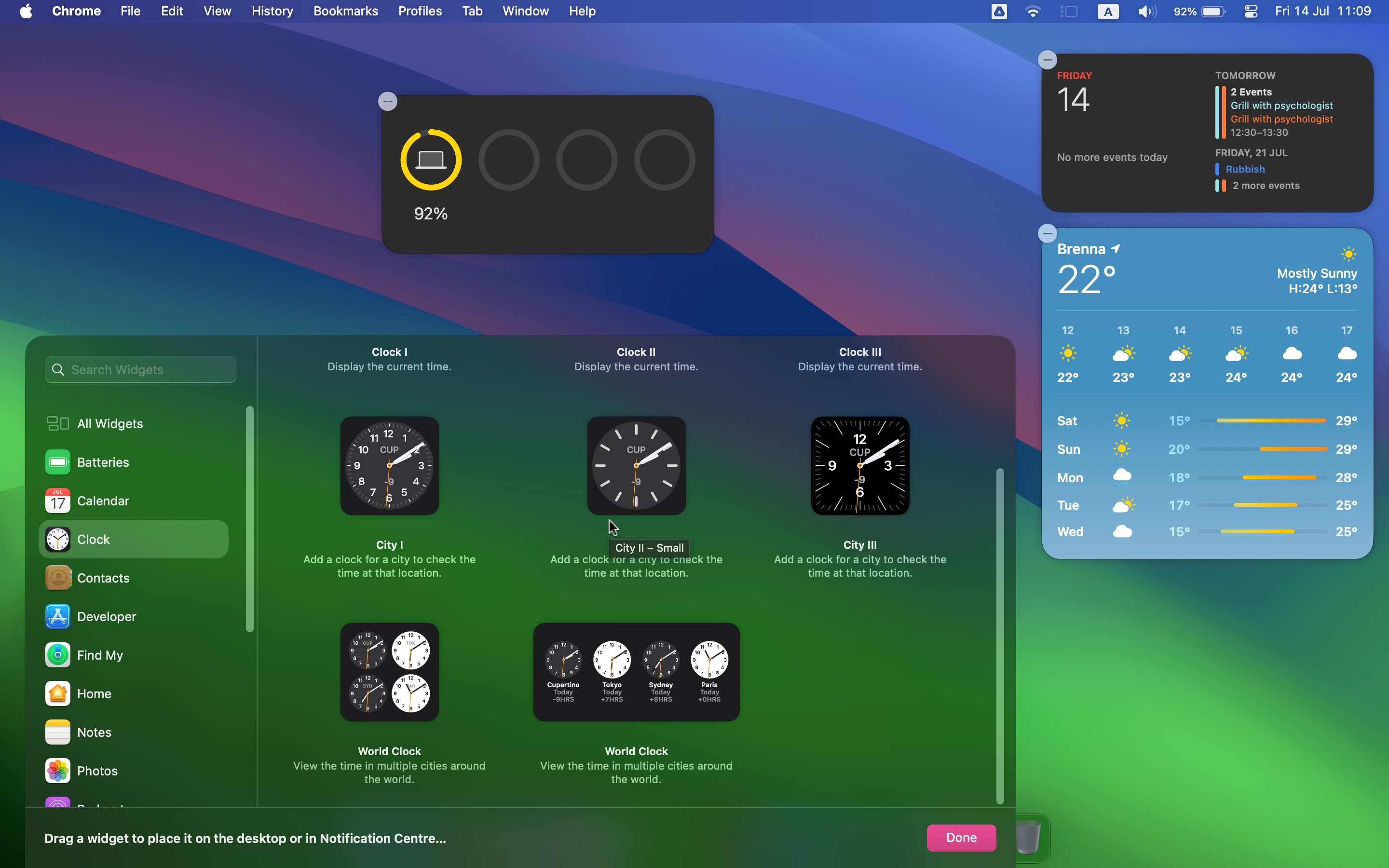Viewport: 1389px width, 868px height.
Task: Click the triangle cloud-drive icon in menu bar
Action: [x=999, y=11]
